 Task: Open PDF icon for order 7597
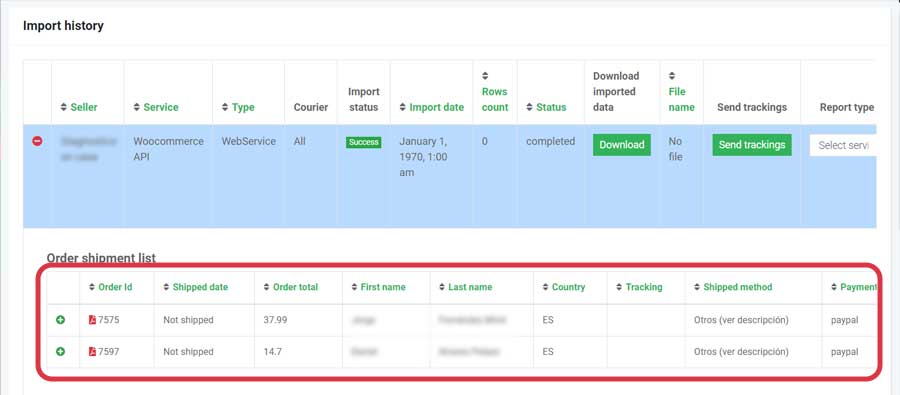[92, 351]
